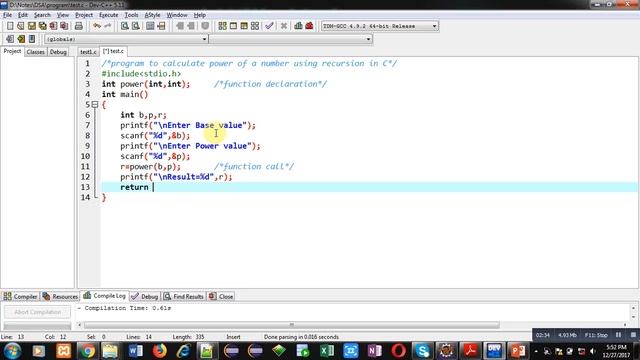Viewport: 640px width, 360px height.
Task: Click the Save file toolbar icon
Action: (31, 26)
